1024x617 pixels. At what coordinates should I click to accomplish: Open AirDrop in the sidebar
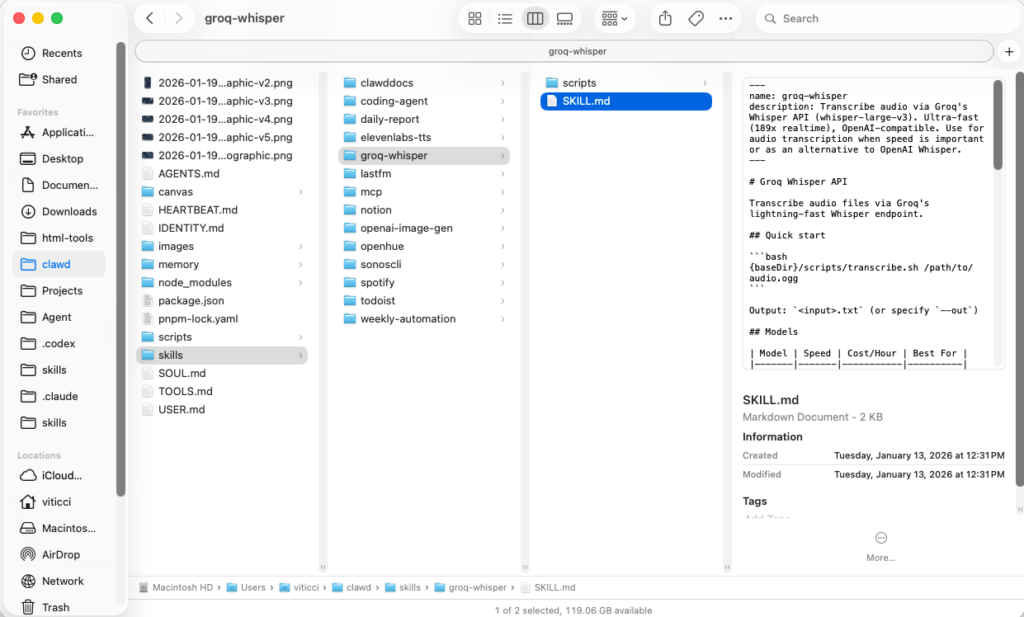tap(61, 554)
